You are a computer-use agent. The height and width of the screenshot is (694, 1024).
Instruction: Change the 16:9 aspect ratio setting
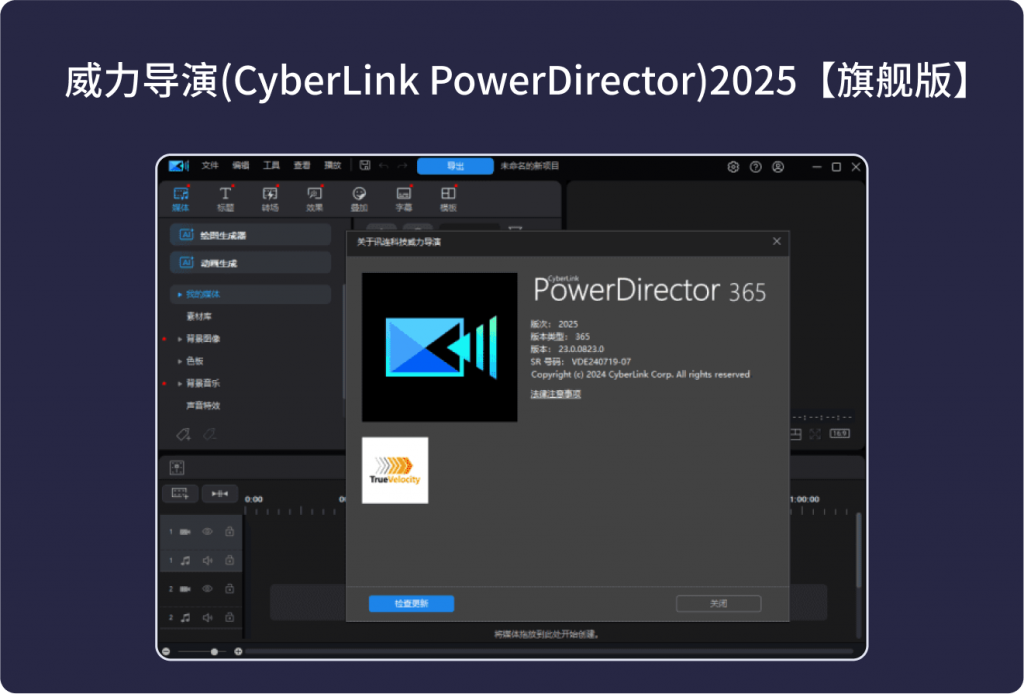click(x=840, y=434)
